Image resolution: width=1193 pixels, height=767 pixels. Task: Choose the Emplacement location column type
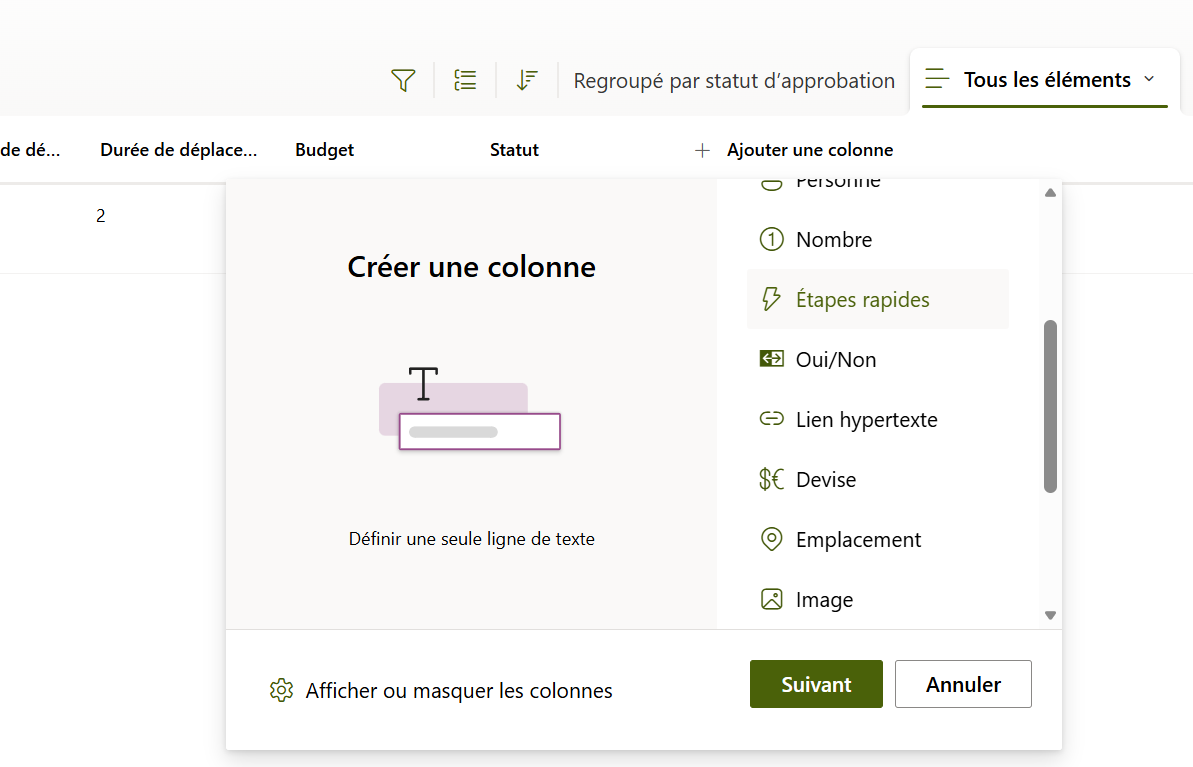click(858, 540)
